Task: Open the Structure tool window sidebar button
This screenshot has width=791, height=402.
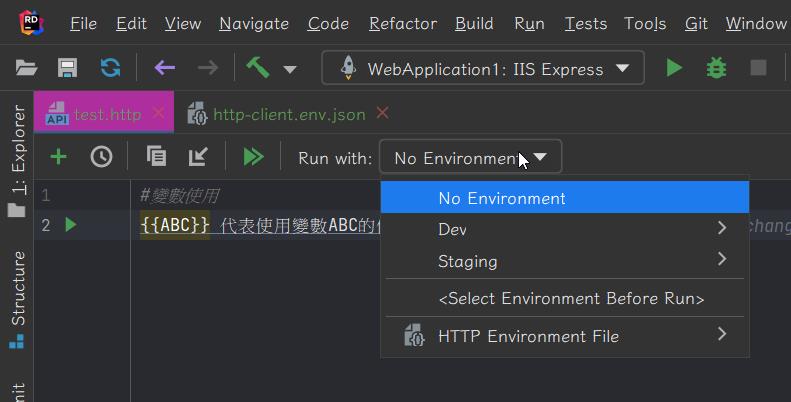Action: tap(17, 300)
